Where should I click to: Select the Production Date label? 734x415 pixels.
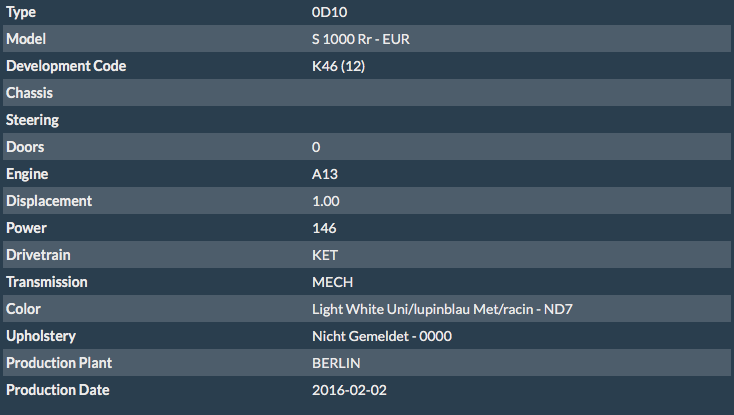(x=58, y=390)
